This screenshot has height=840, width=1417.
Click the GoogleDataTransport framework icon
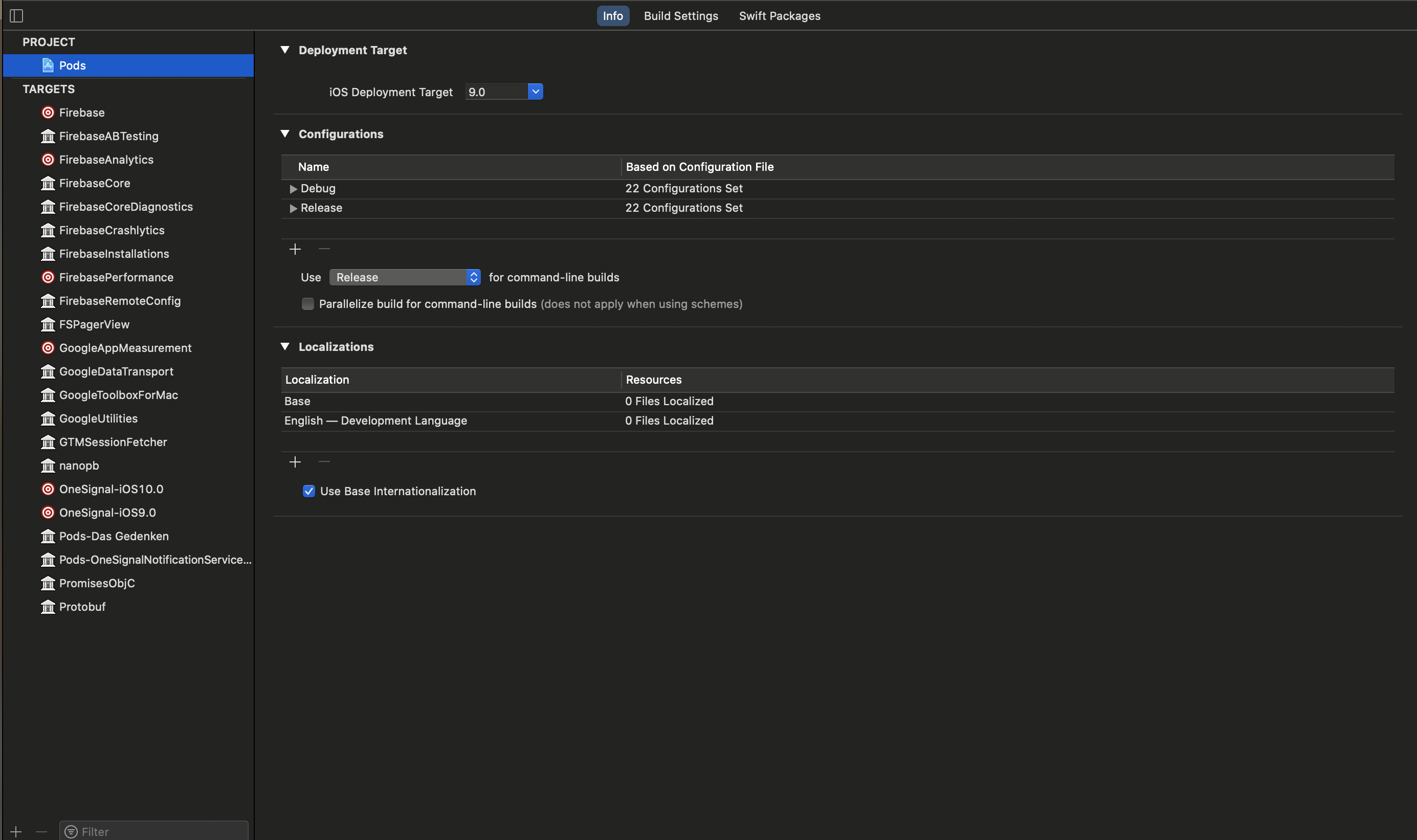click(48, 372)
